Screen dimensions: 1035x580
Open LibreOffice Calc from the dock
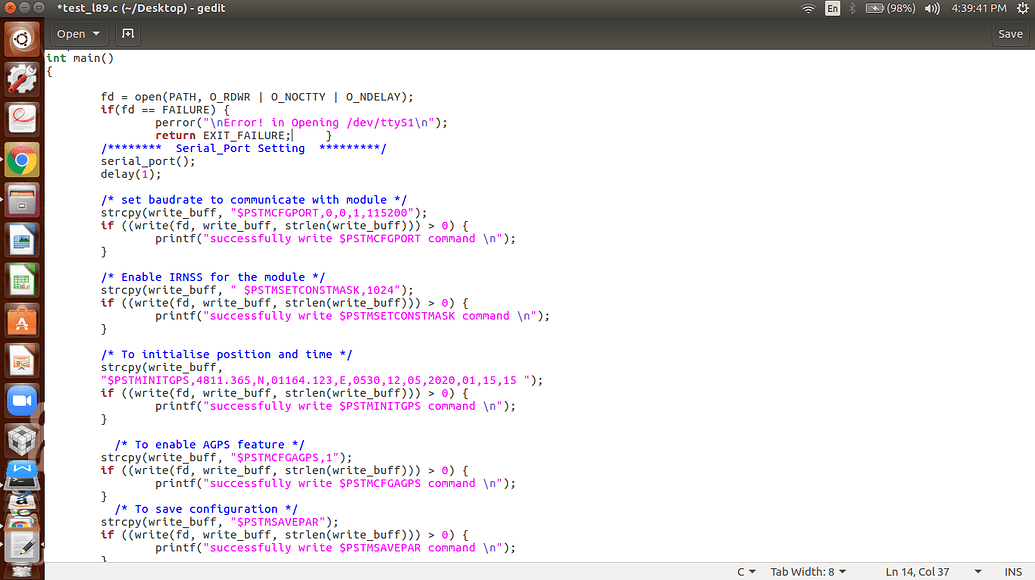pyautogui.click(x=22, y=280)
